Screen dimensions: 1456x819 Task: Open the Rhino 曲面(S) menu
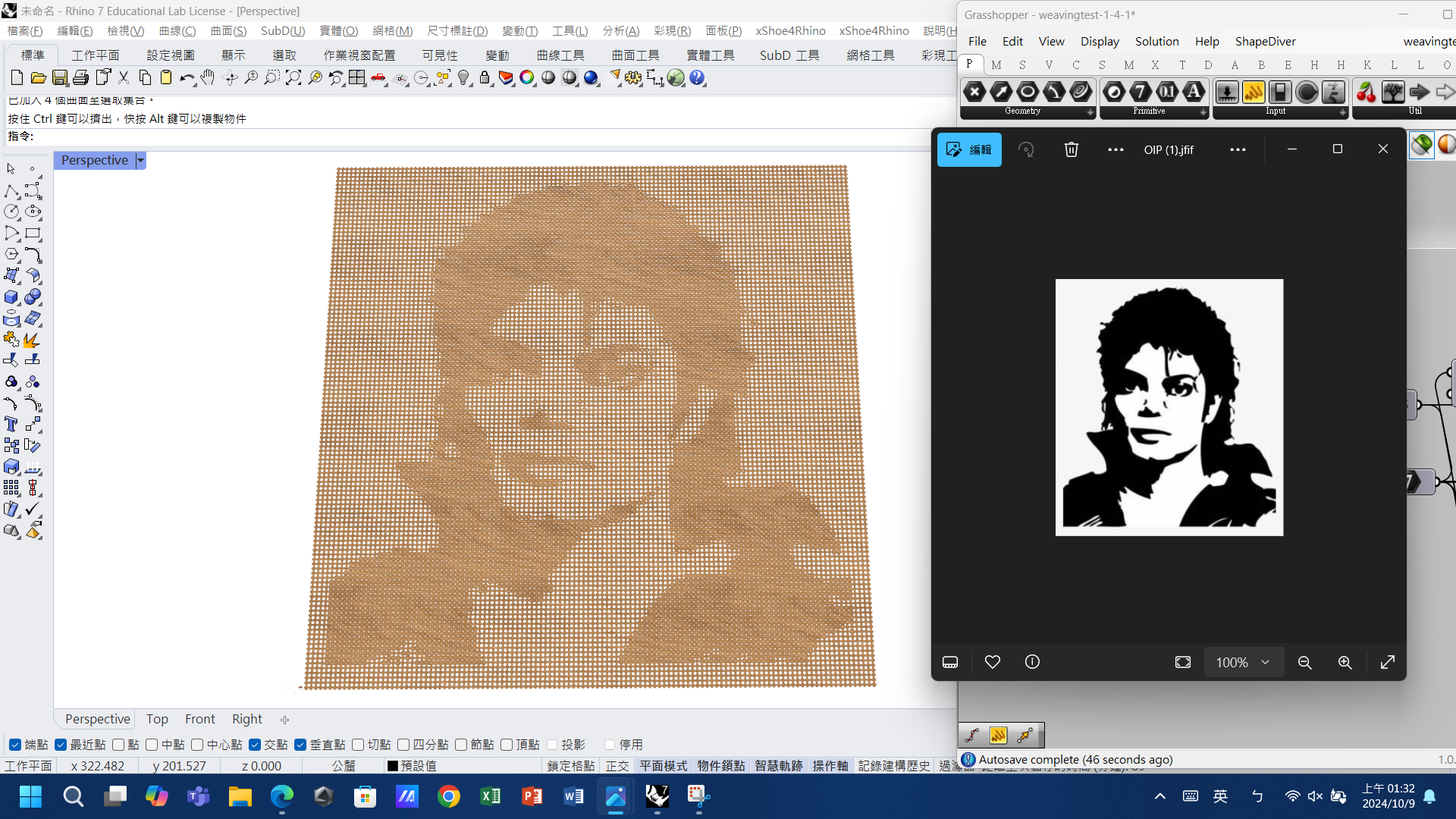pyautogui.click(x=228, y=30)
